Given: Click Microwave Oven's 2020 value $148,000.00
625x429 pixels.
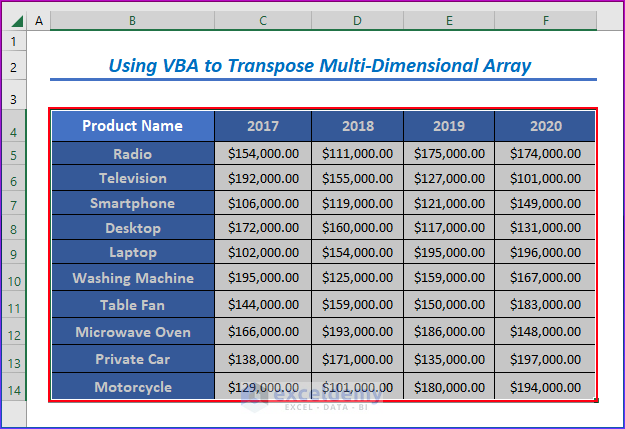Looking at the screenshot, I should pyautogui.click(x=545, y=332).
